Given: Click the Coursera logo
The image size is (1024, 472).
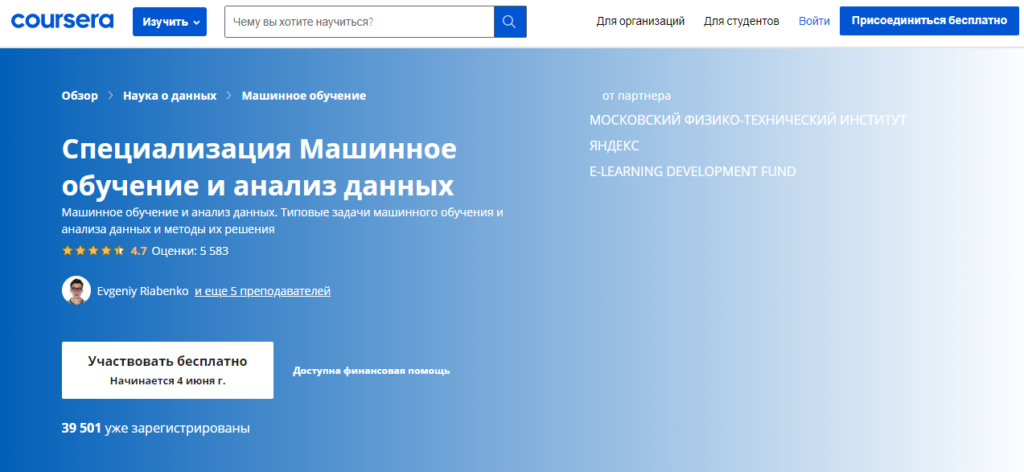Looking at the screenshot, I should (62, 21).
